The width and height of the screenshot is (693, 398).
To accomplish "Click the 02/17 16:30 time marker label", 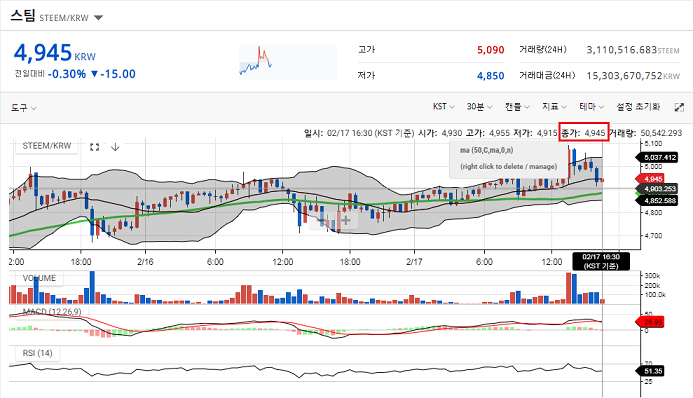I will (x=601, y=261).
